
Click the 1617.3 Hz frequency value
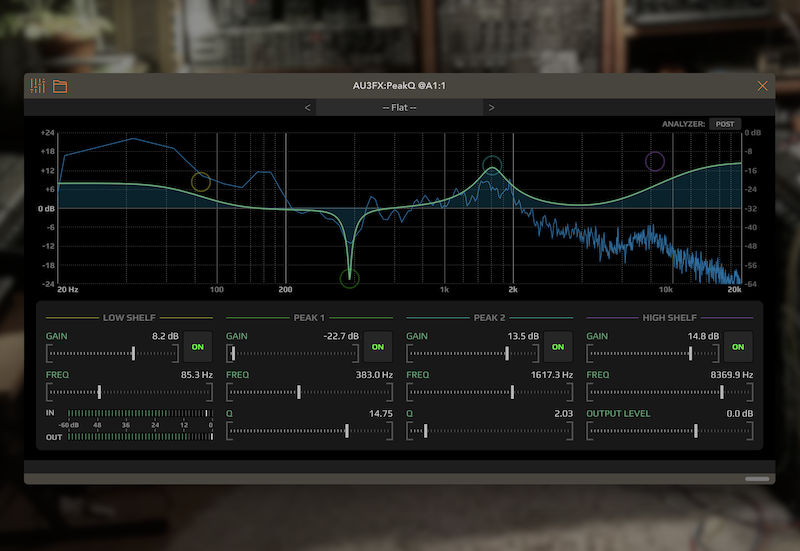point(552,375)
